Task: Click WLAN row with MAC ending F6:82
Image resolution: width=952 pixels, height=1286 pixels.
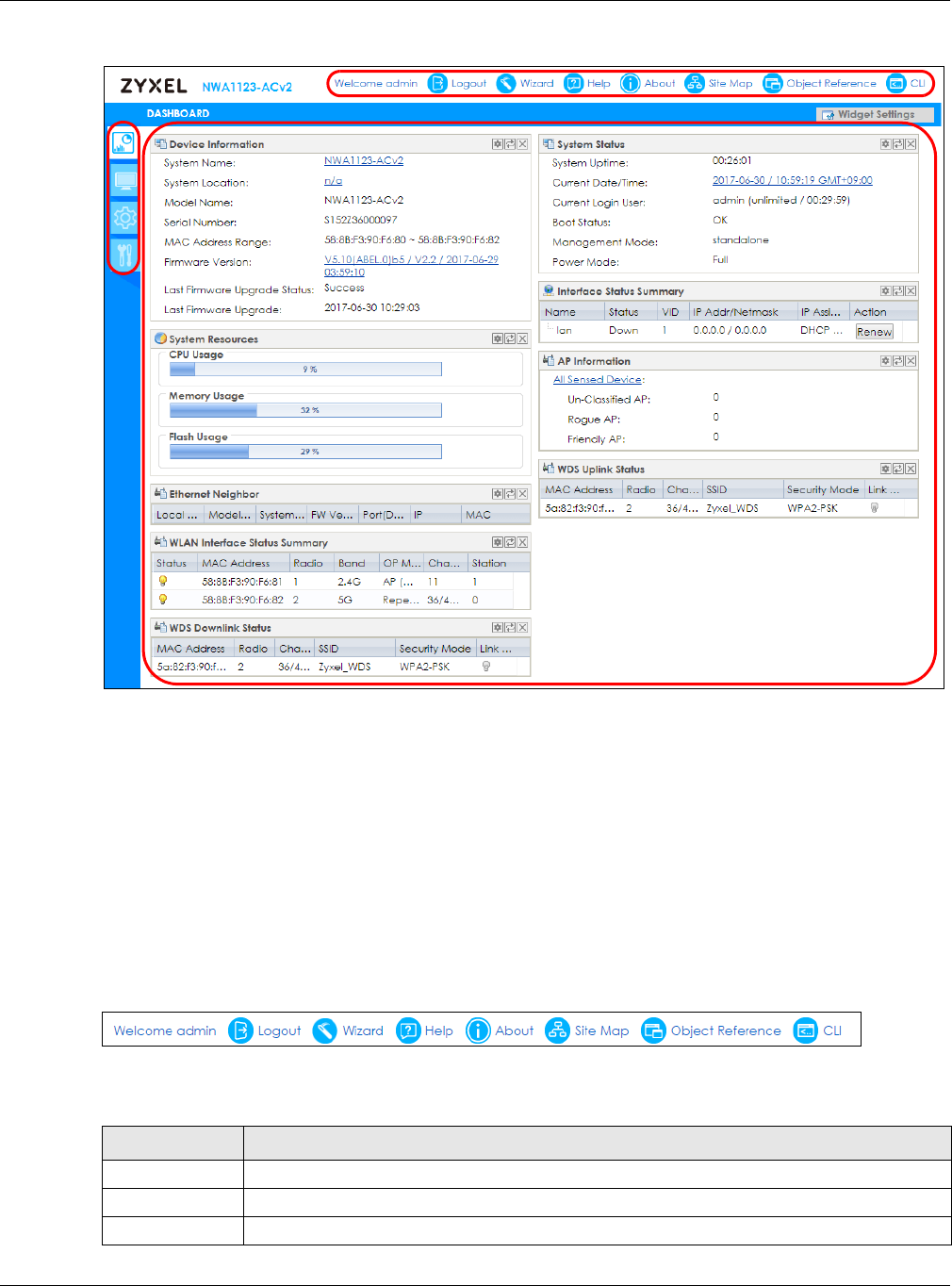Action: pos(334,600)
